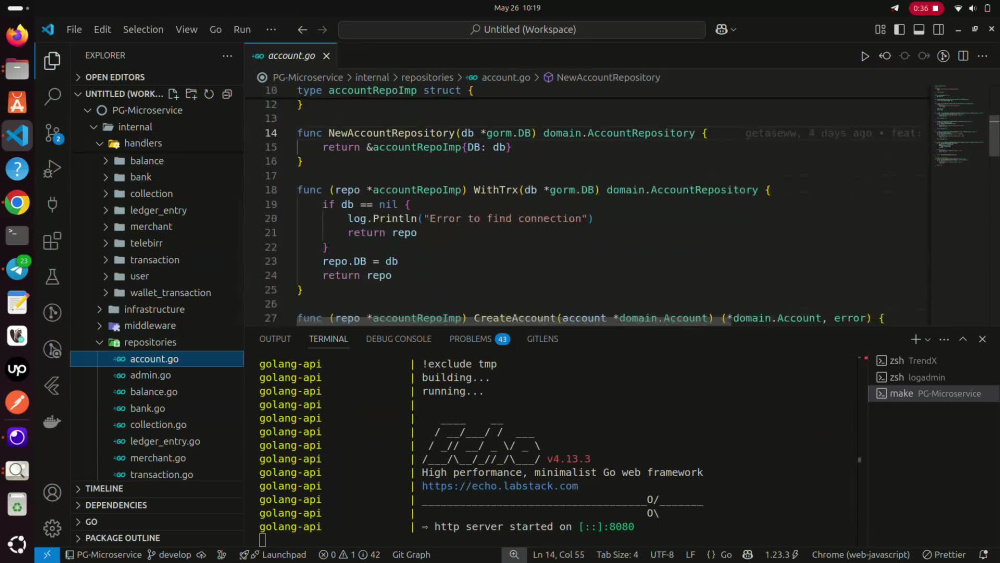Toggle the bottom panel layout button

919,29
